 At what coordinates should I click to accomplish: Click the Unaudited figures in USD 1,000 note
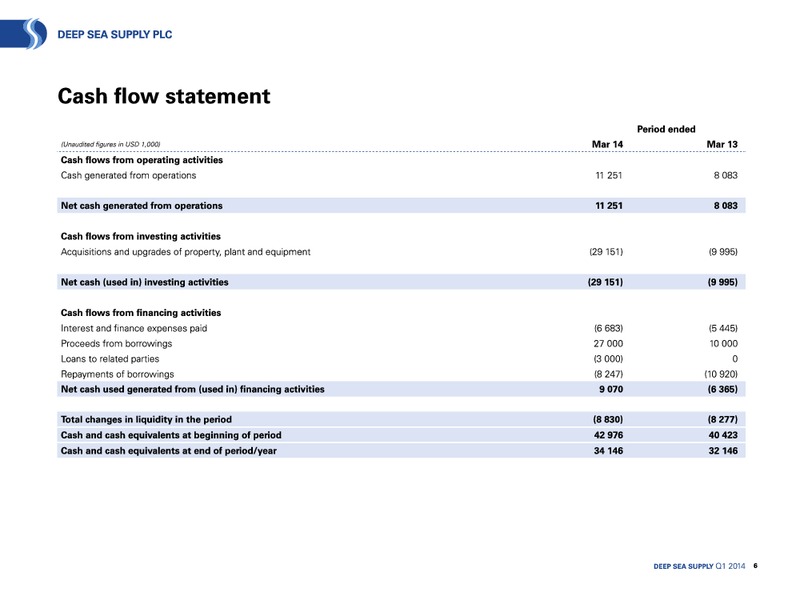coord(111,144)
